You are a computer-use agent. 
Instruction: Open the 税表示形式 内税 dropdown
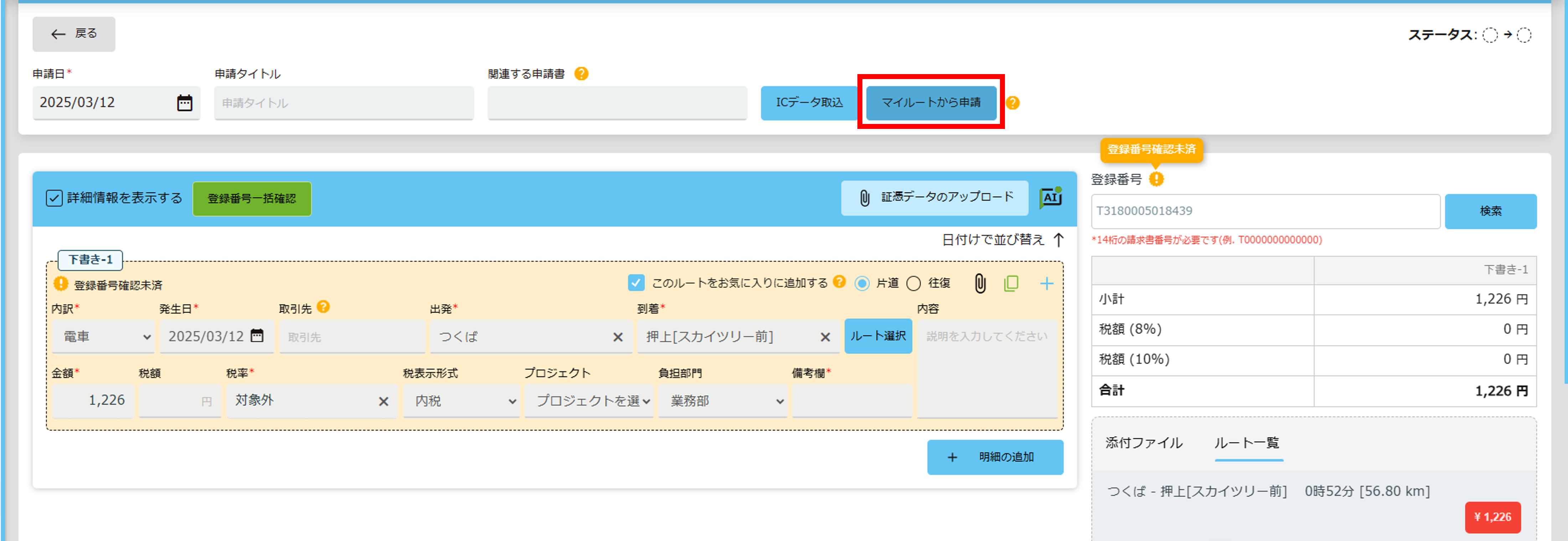pos(461,401)
